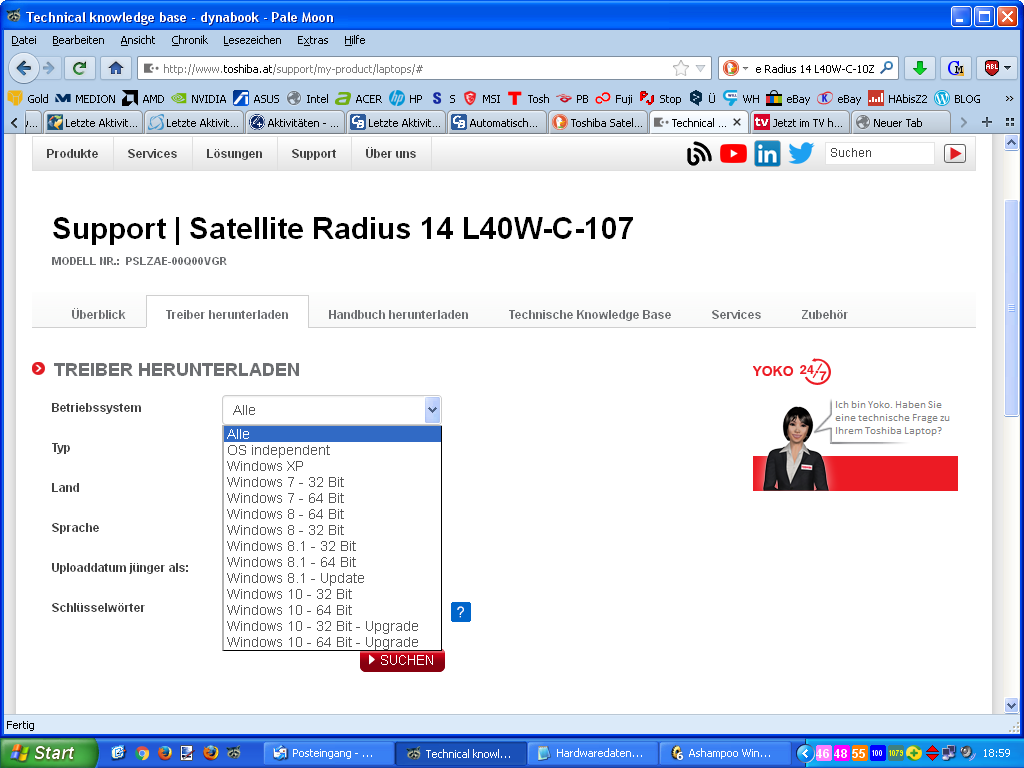
Task: Open the Adblock ABL toolbar icon
Action: pyautogui.click(x=991, y=68)
